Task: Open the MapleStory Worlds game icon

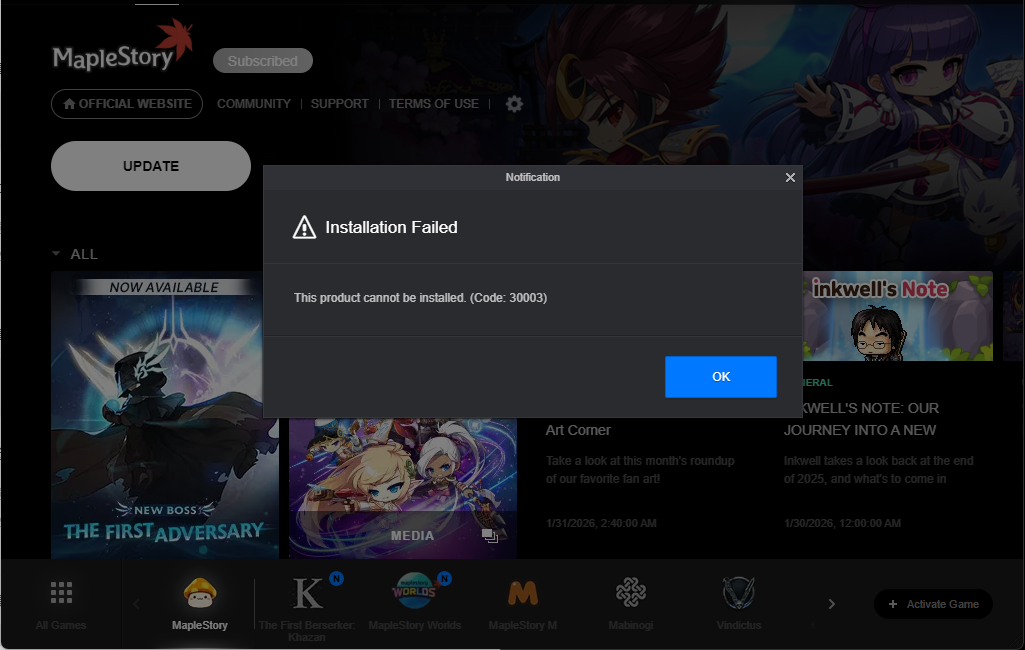Action: pos(414,594)
